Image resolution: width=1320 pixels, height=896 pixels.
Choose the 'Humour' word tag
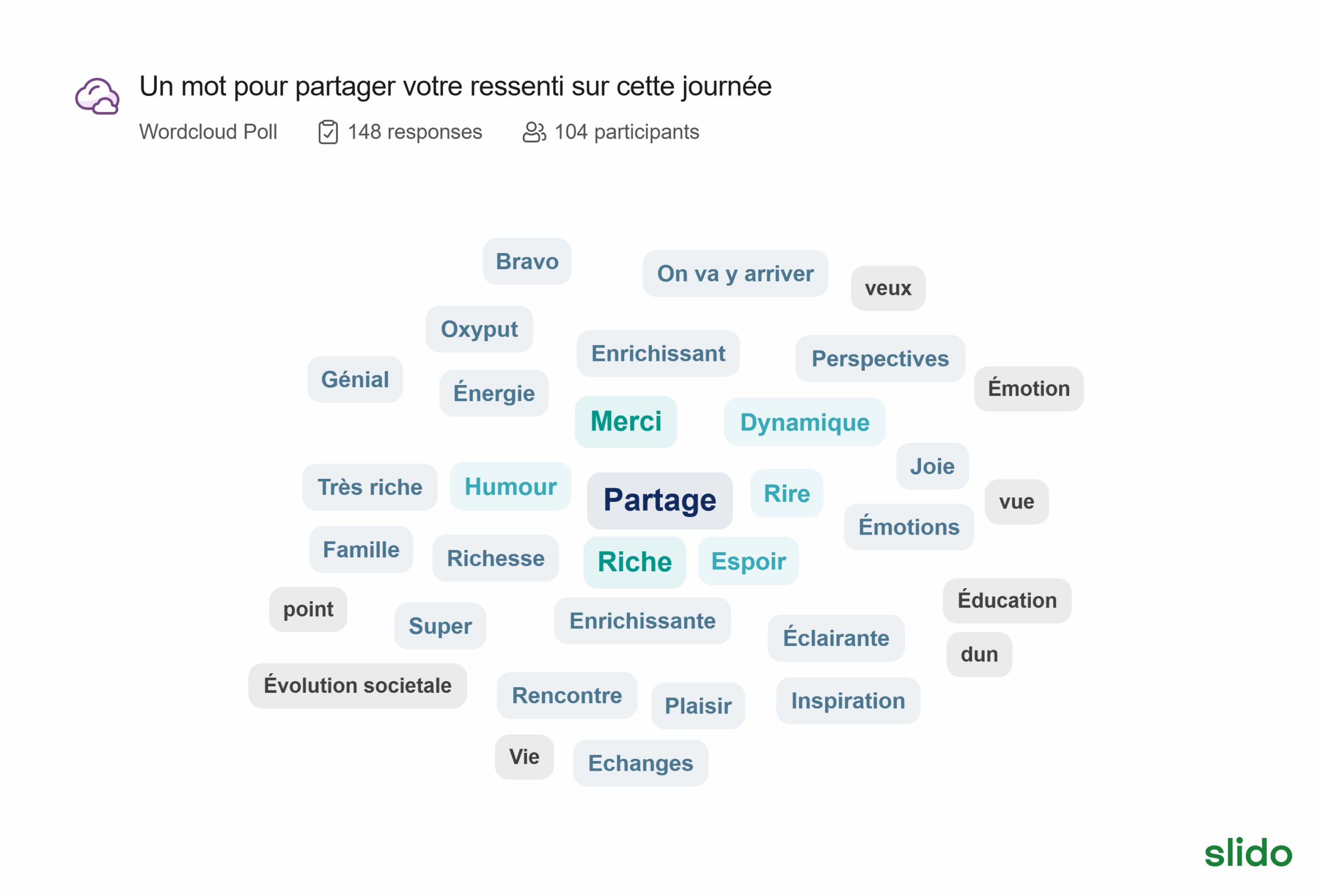(x=510, y=487)
